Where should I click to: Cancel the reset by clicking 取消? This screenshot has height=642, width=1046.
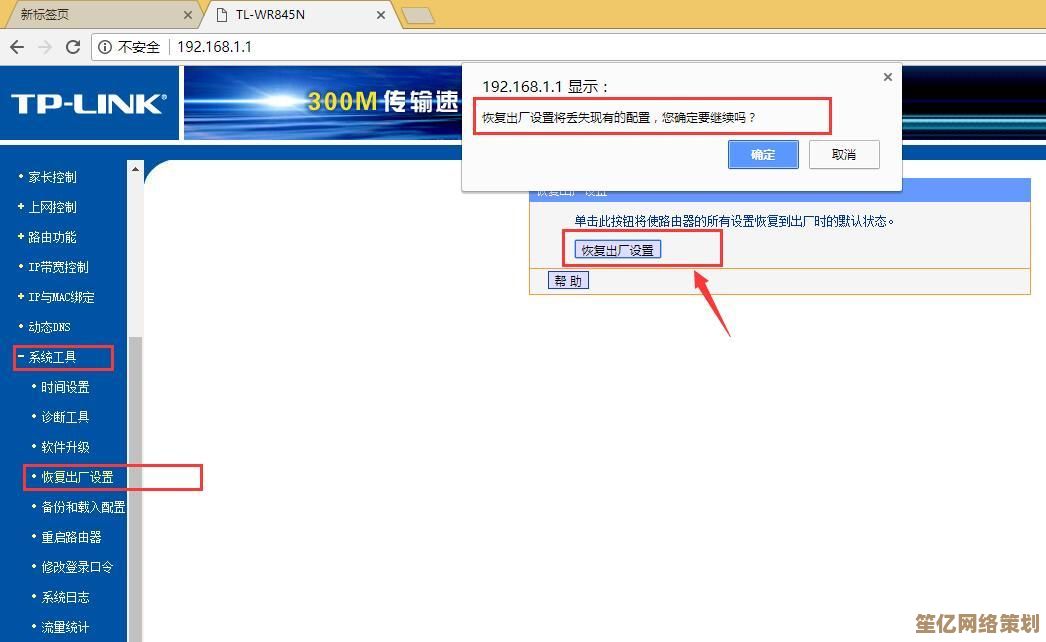pyautogui.click(x=845, y=154)
